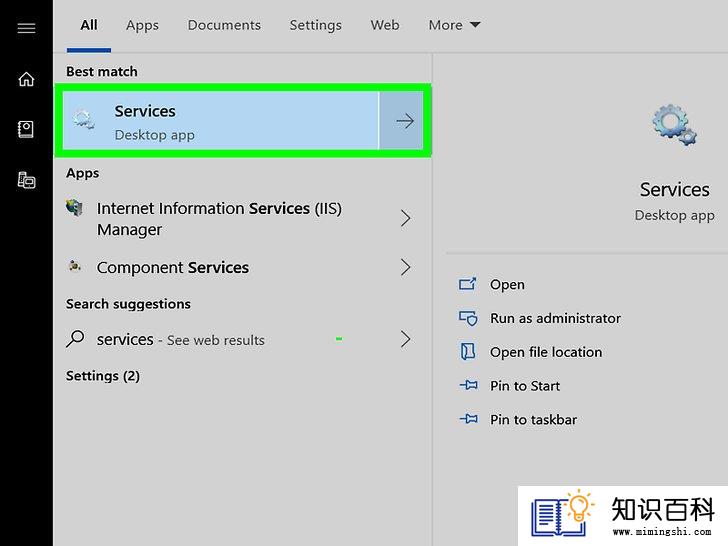Expand services web results chevron
The width and height of the screenshot is (728, 546).
pos(405,339)
